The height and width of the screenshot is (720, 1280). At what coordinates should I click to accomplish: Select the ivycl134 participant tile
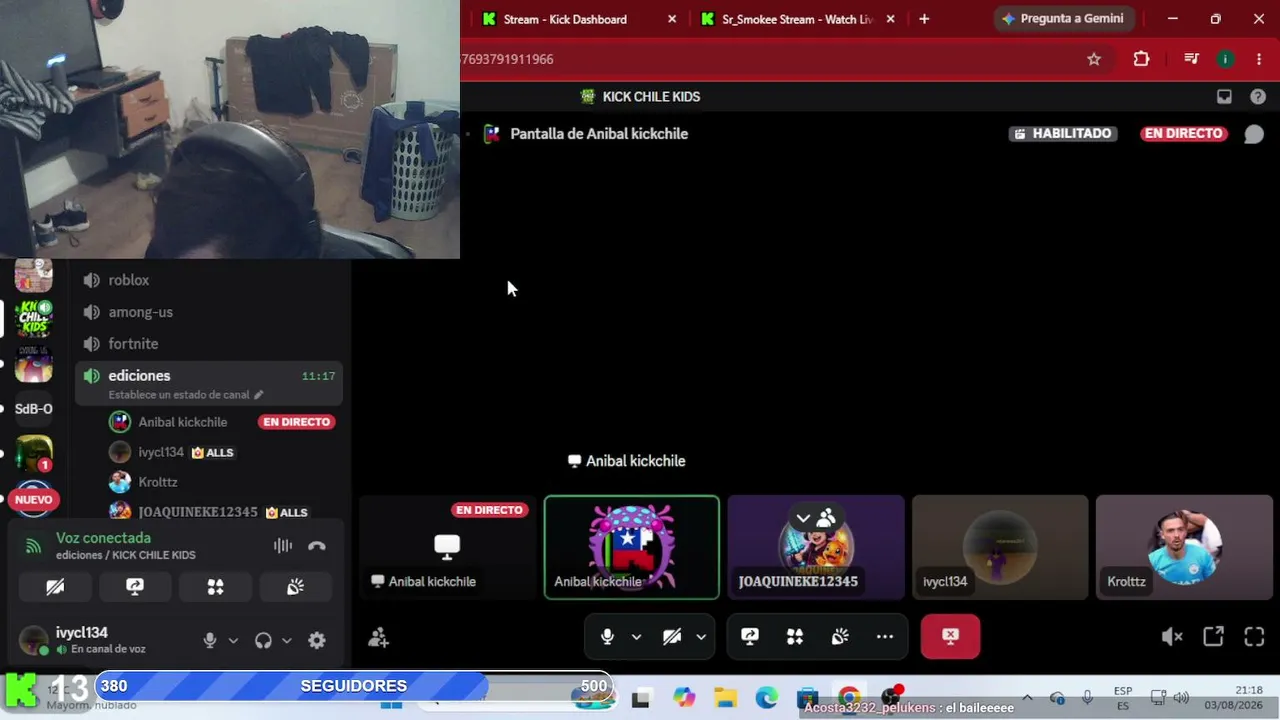(1000, 548)
